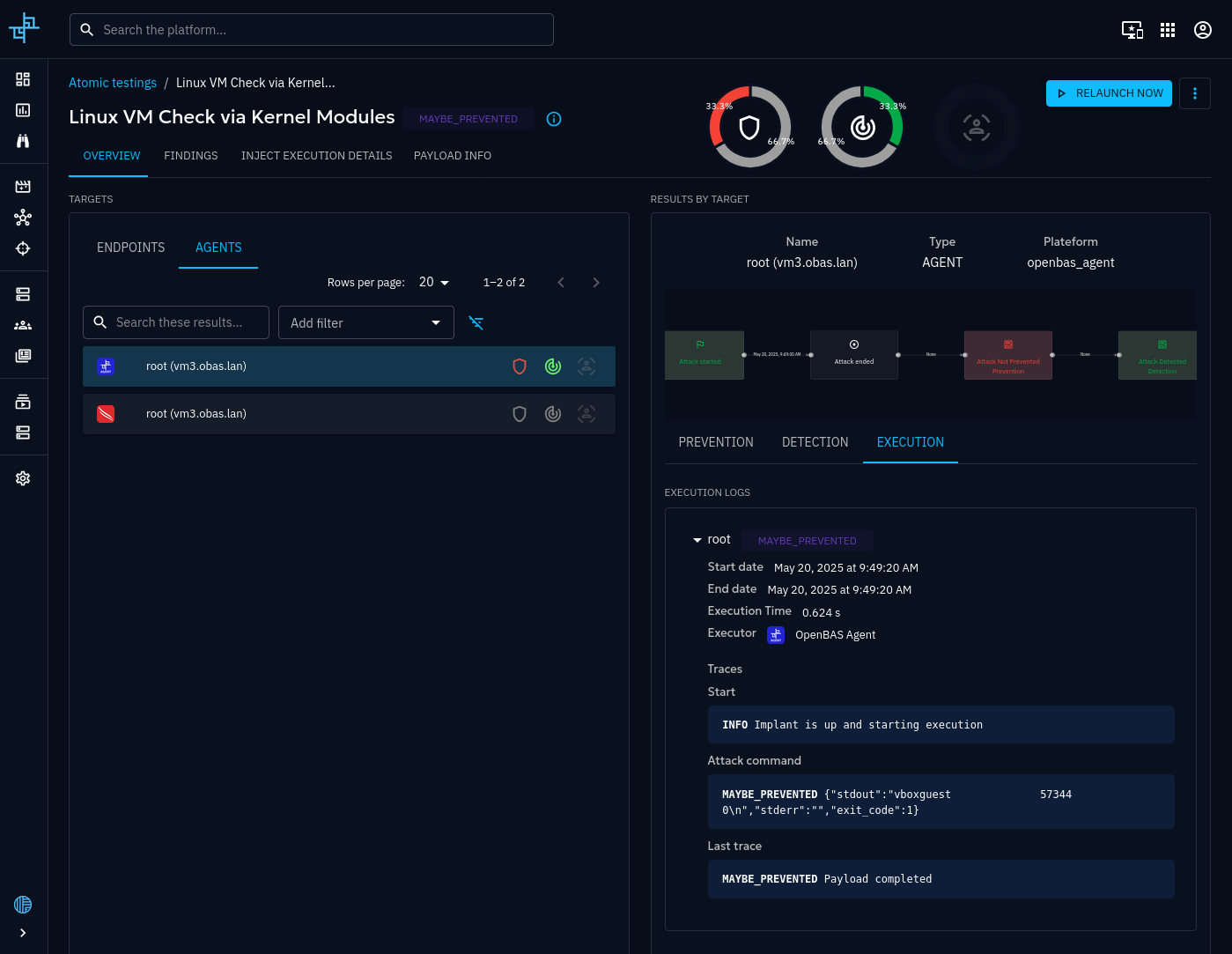Click the crosshair atomic testing sidebar icon

pyautogui.click(x=23, y=248)
